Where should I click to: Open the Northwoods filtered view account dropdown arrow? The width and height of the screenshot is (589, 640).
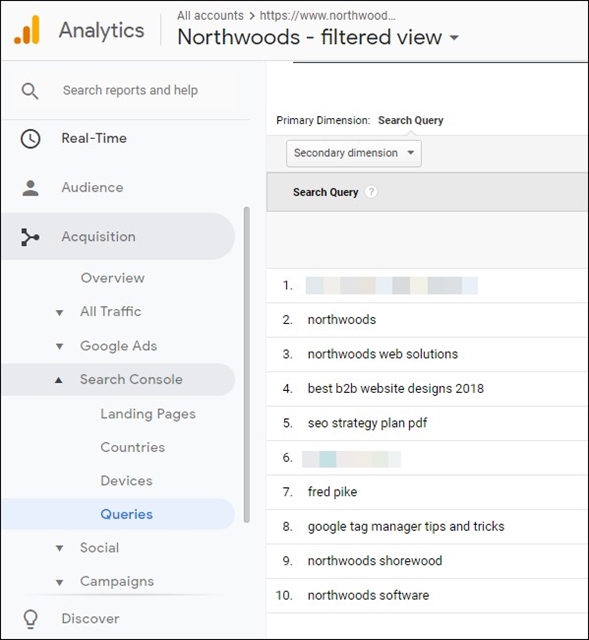(x=454, y=38)
